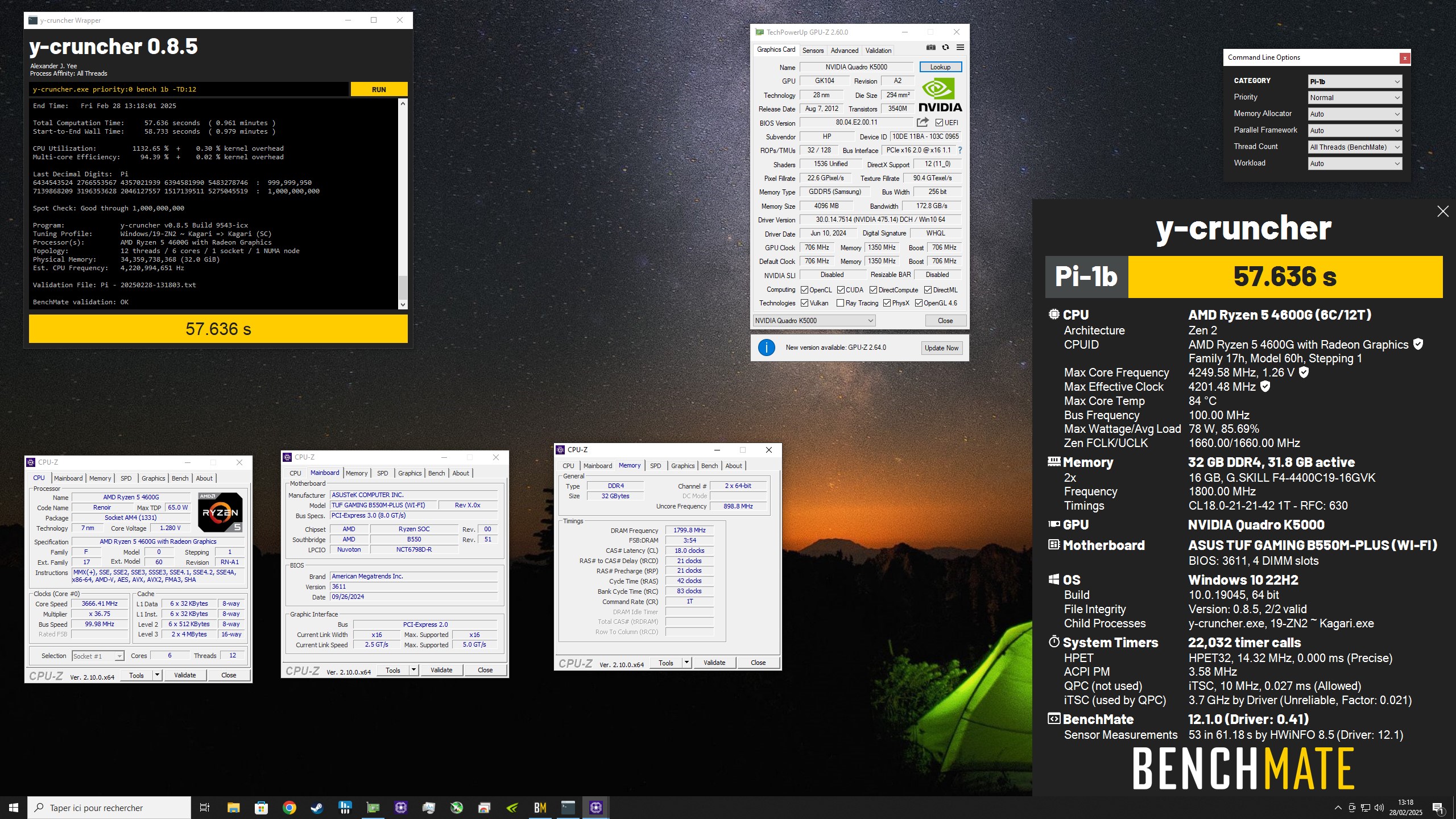Click the Bus Interface question mark icon
Image resolution: width=1456 pixels, height=819 pixels.
pos(960,150)
